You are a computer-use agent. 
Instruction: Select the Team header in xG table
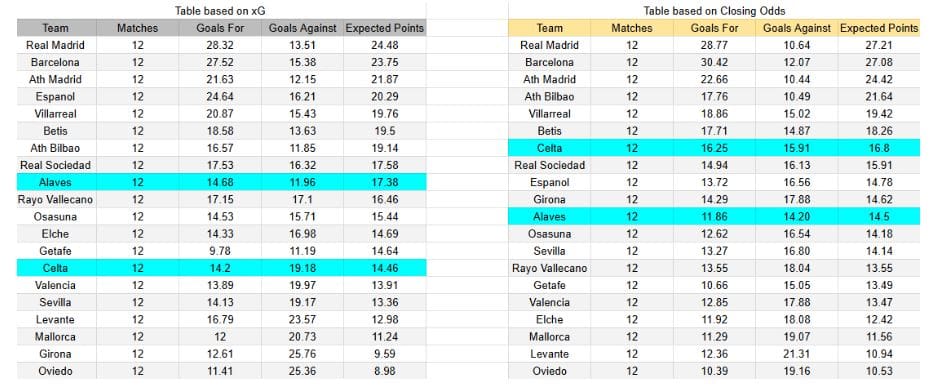point(56,28)
